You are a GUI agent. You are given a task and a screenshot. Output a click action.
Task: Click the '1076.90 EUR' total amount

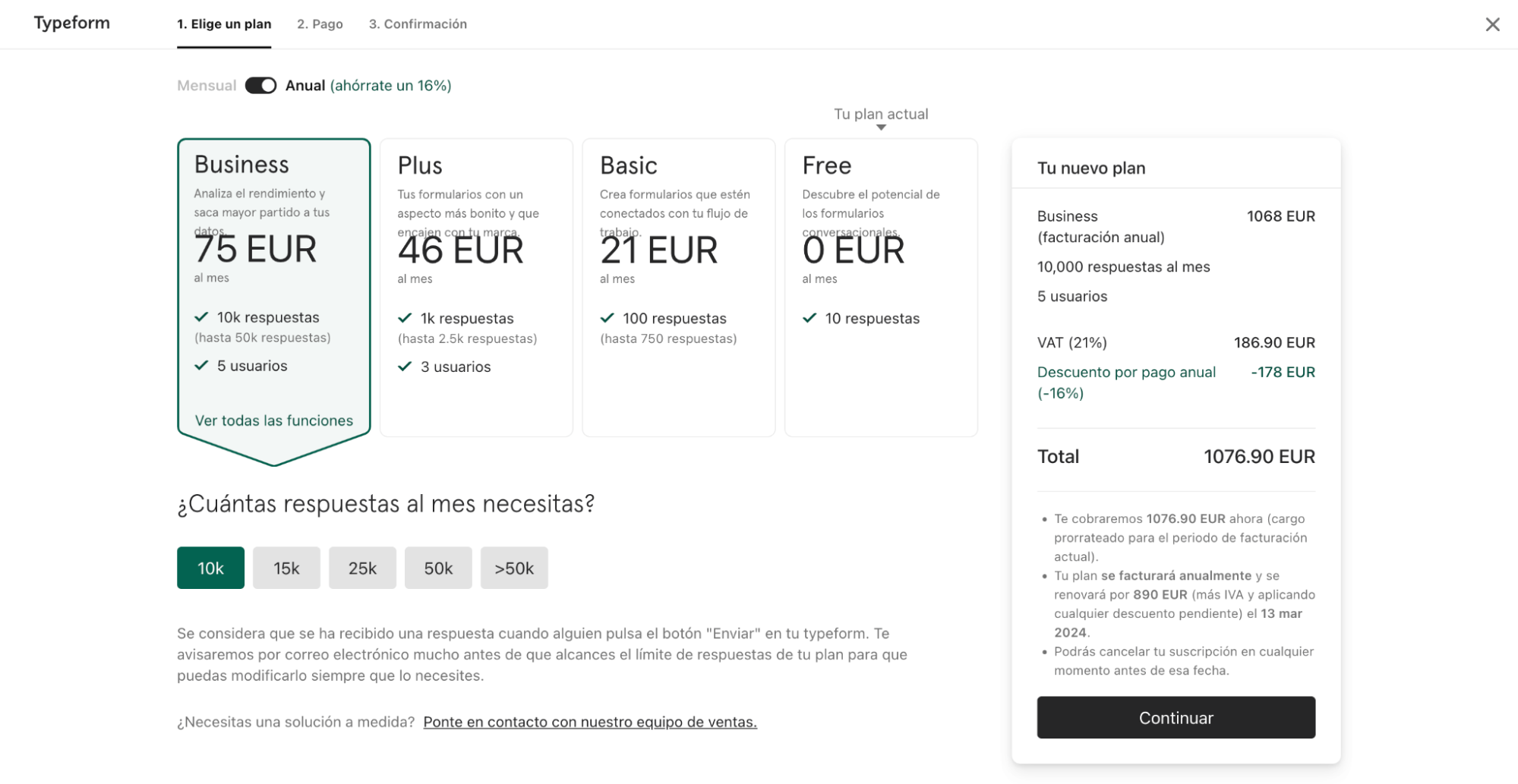pos(1259,456)
